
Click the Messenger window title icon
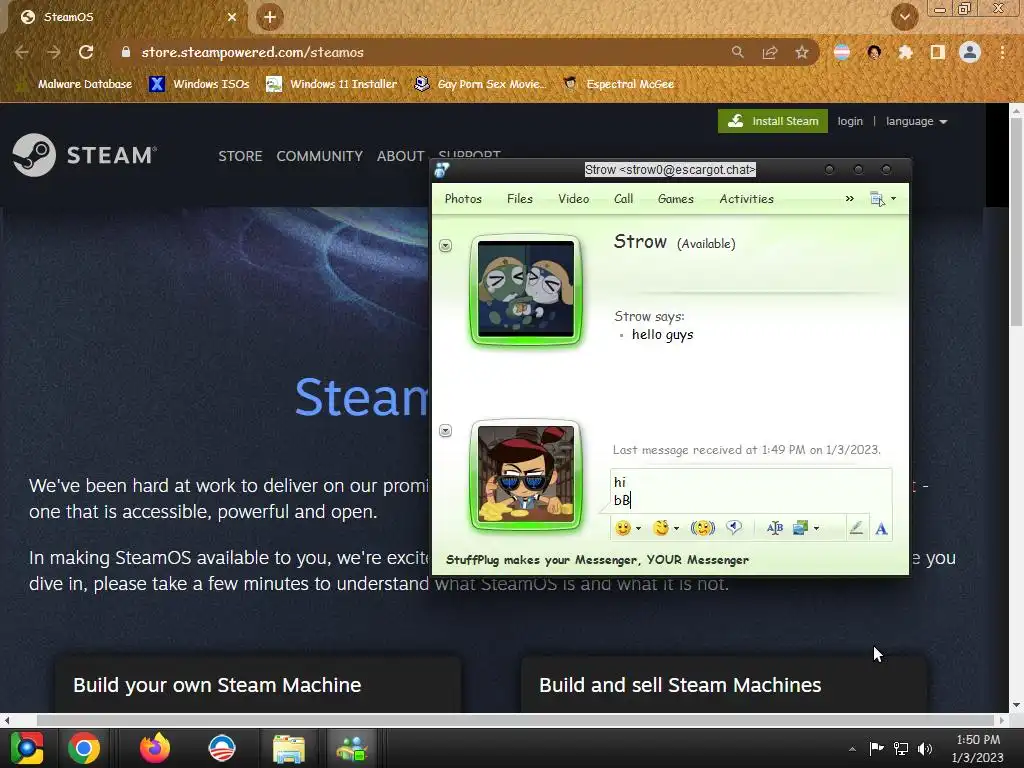pos(442,170)
